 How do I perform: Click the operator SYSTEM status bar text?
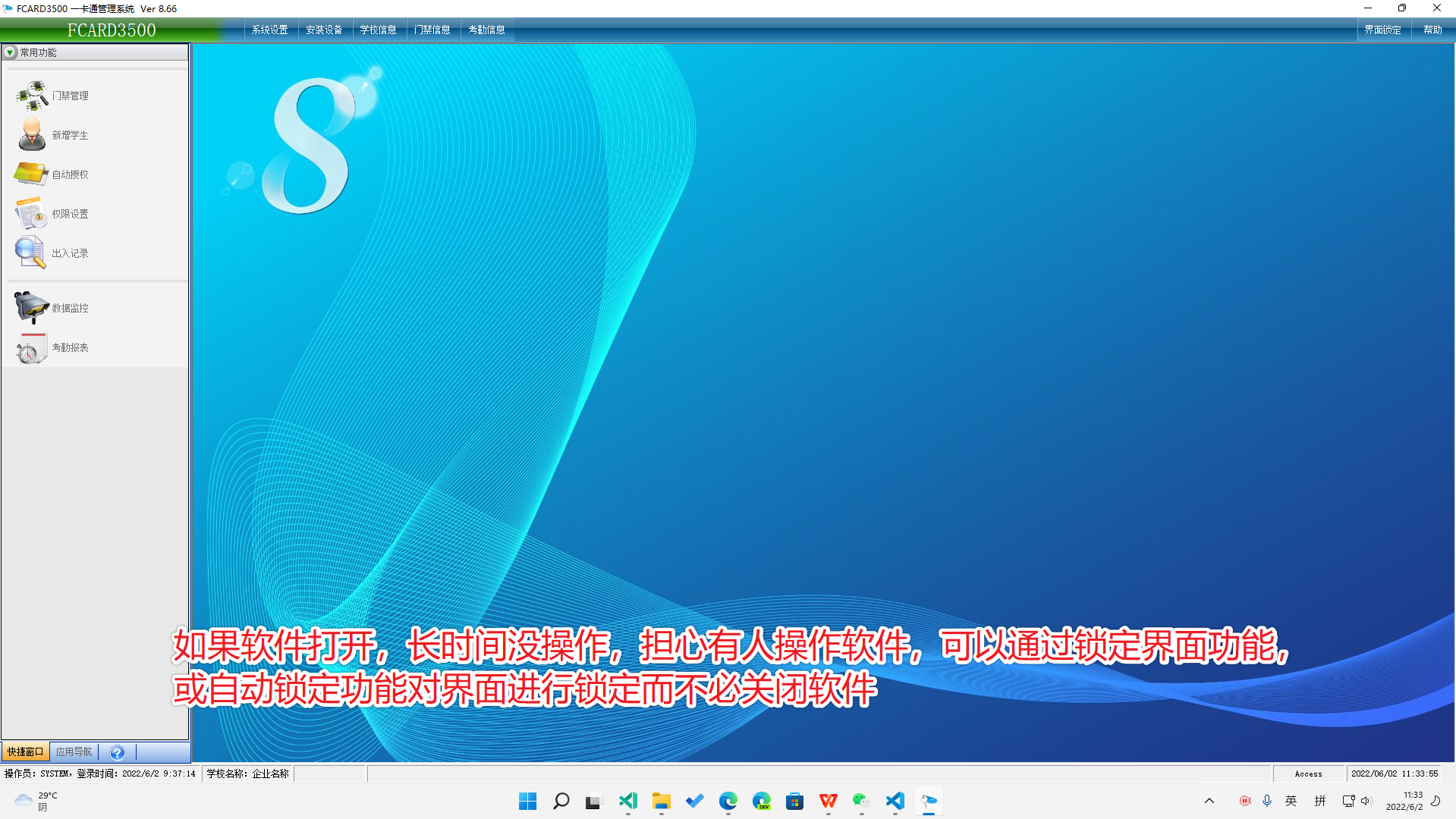click(100, 773)
